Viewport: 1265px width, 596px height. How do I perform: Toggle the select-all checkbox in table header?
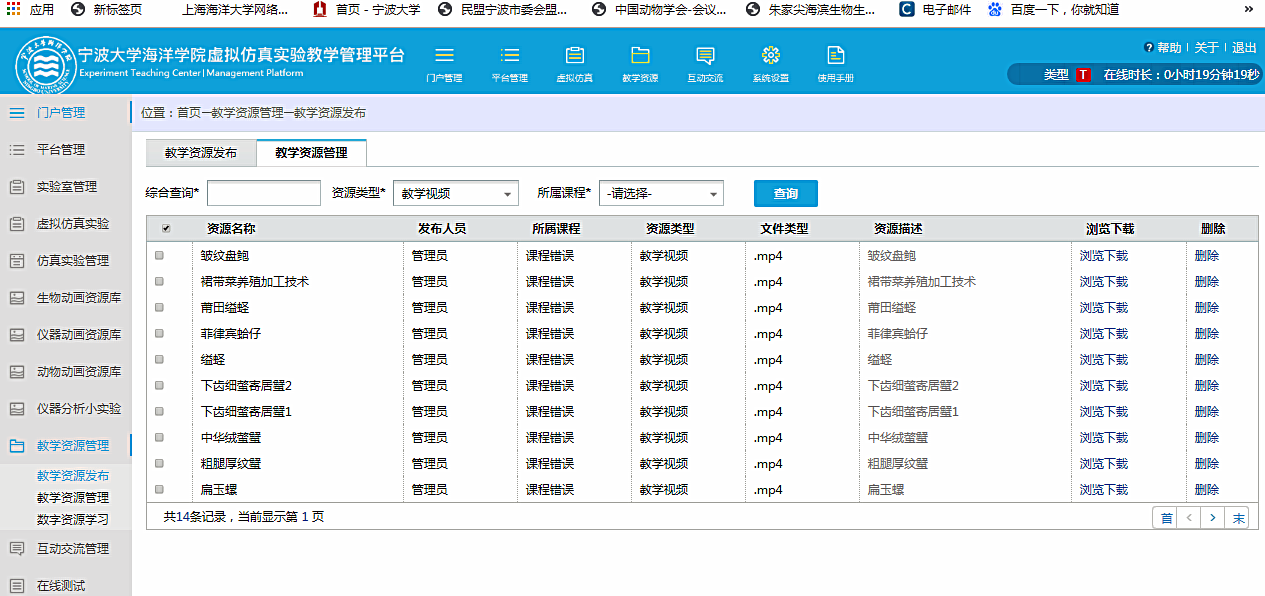coord(166,229)
